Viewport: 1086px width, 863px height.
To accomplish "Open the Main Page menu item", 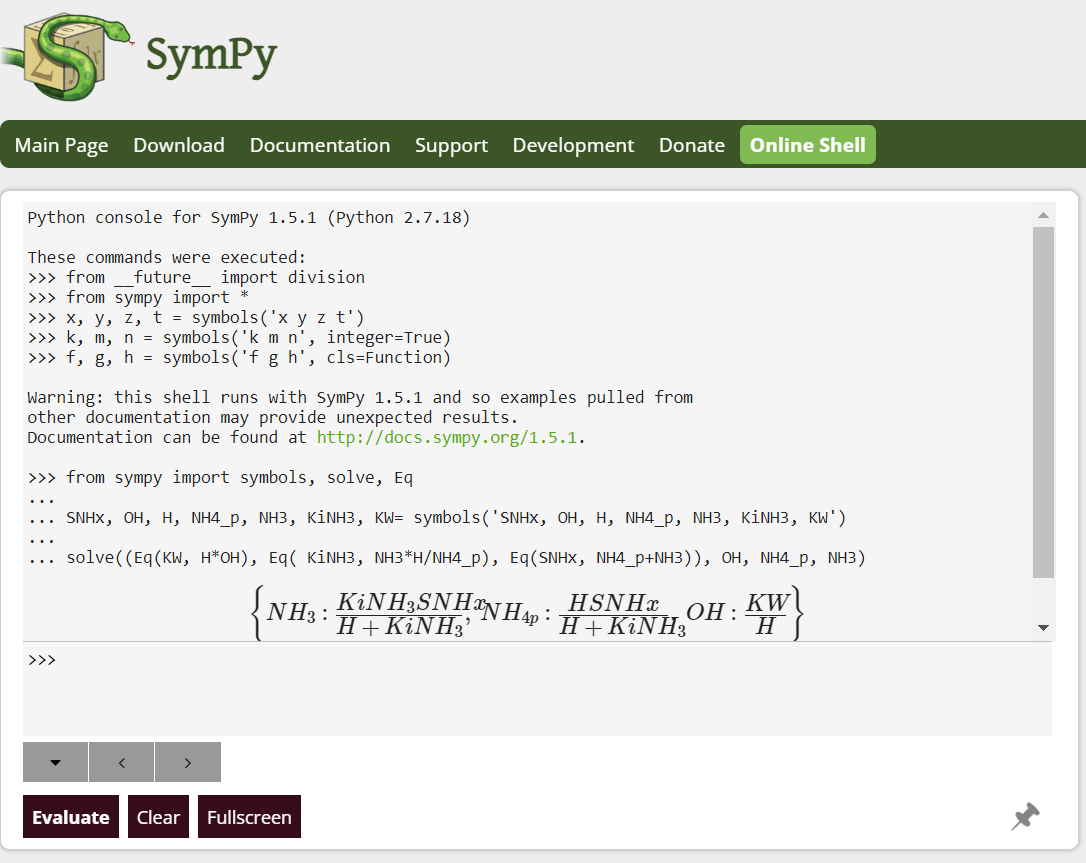I will click(x=61, y=145).
